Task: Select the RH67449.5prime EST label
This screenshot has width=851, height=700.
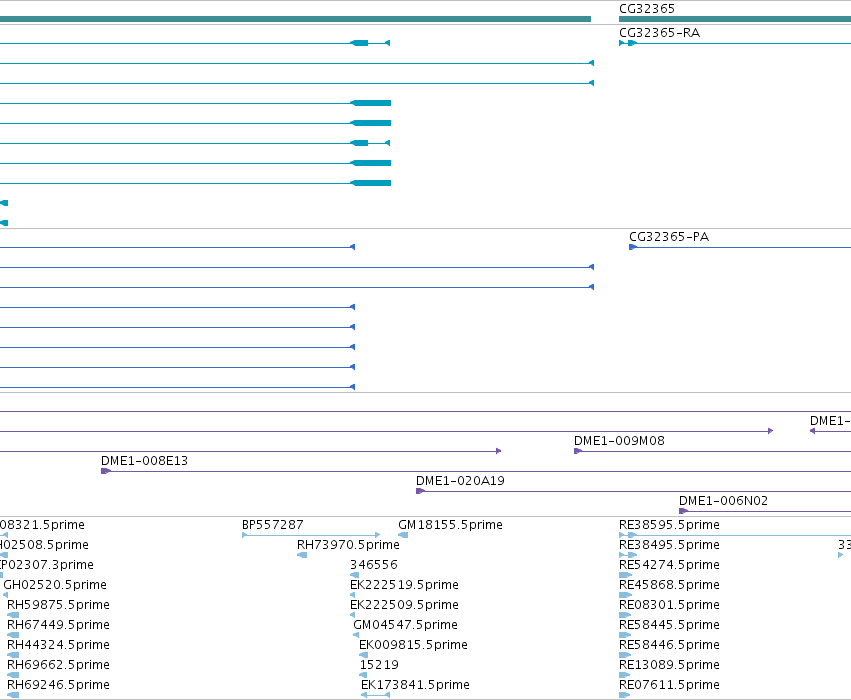Action: (x=58, y=625)
